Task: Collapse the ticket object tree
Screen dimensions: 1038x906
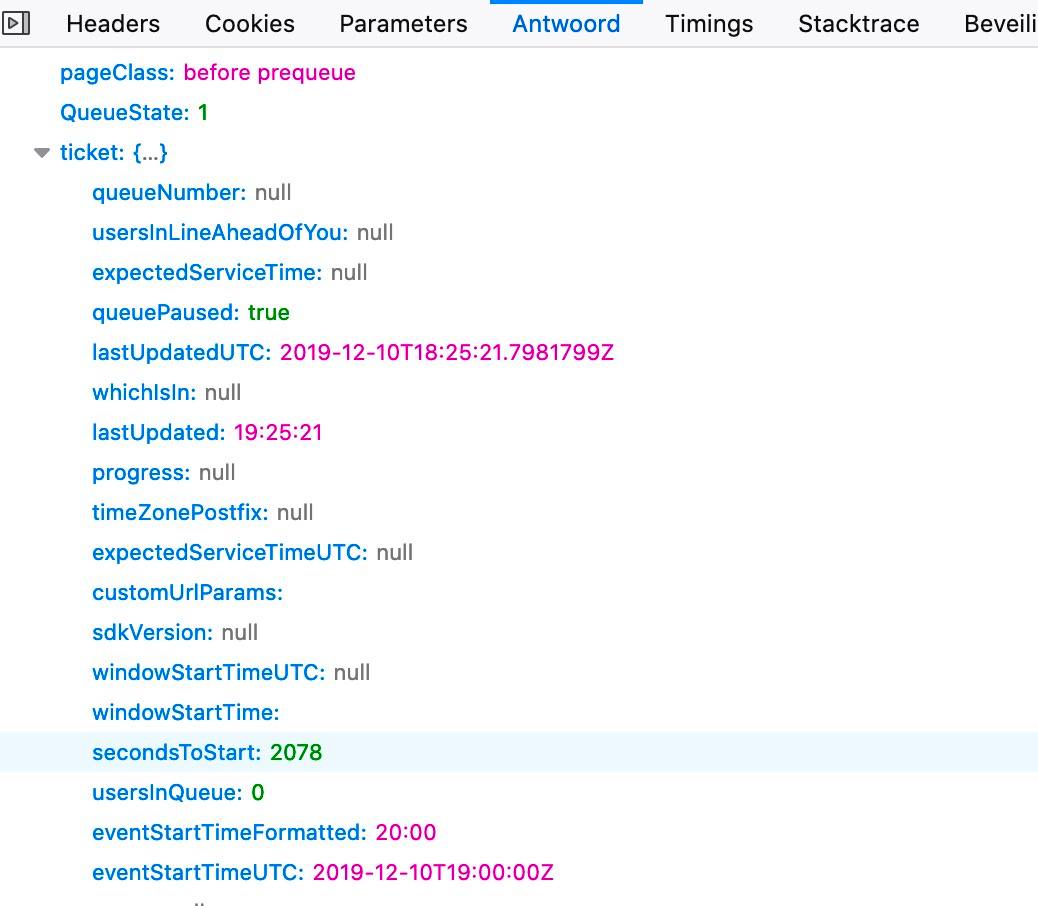Action: point(42,153)
